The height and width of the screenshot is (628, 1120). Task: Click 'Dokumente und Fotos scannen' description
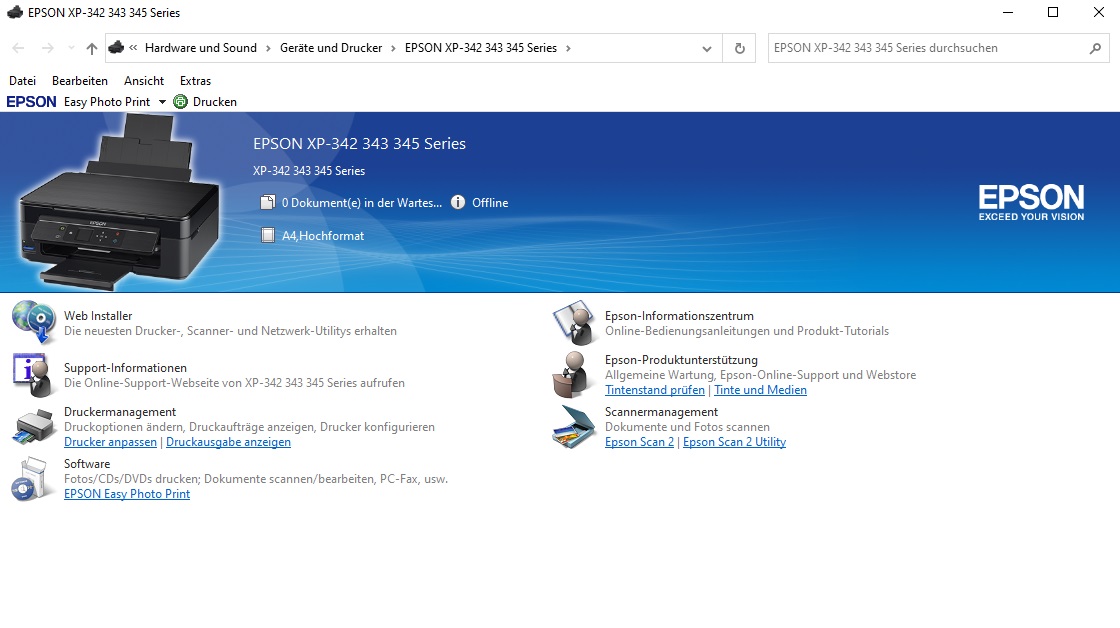[x=687, y=427]
